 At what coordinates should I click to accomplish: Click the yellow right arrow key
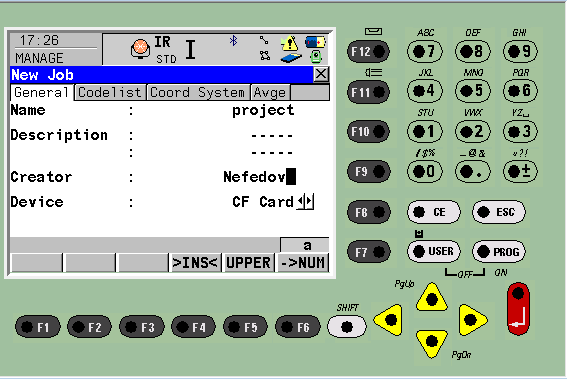click(x=472, y=320)
